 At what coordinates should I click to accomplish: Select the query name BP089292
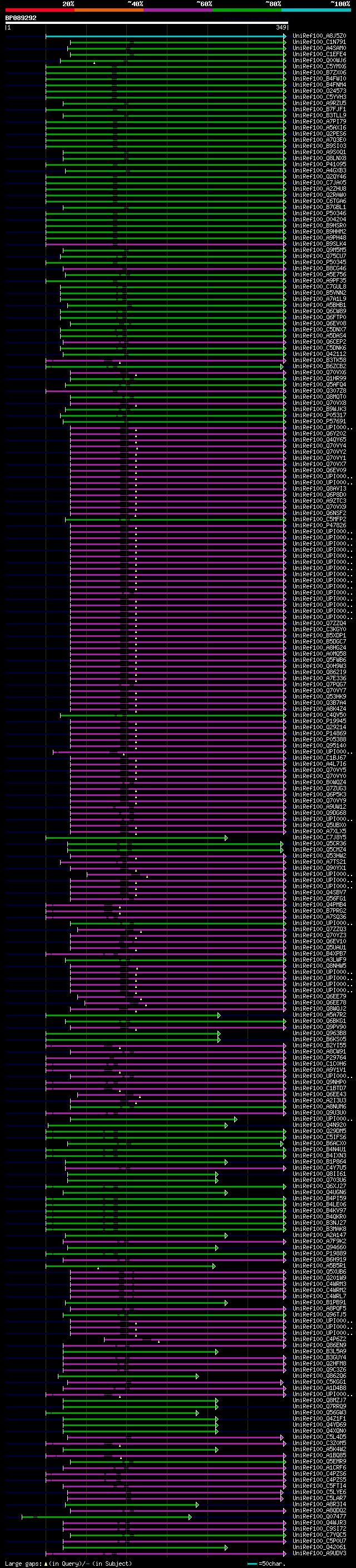[x=21, y=18]
